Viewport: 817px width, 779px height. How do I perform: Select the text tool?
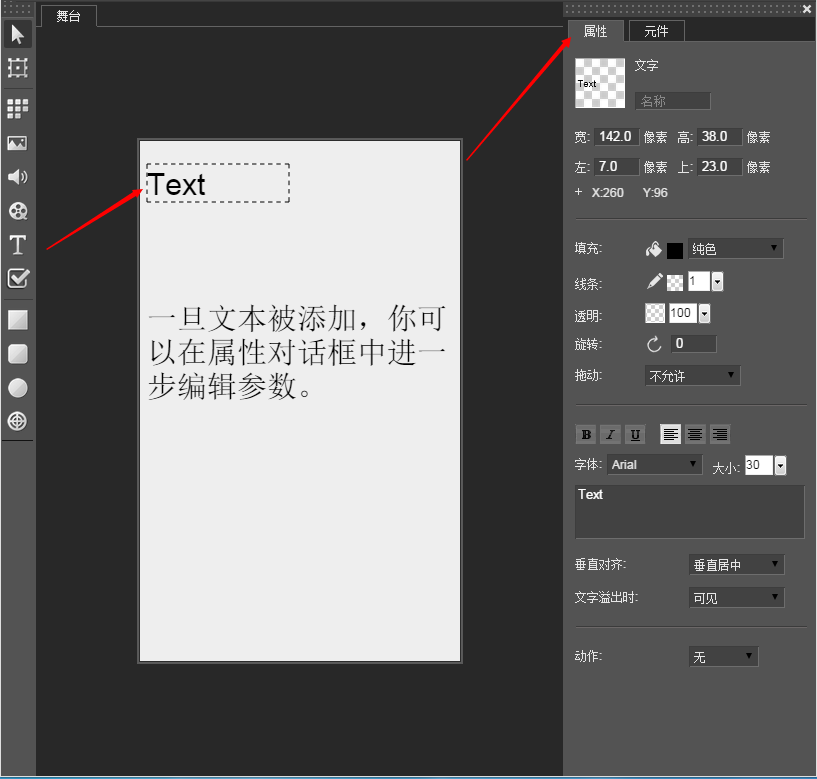(x=17, y=245)
